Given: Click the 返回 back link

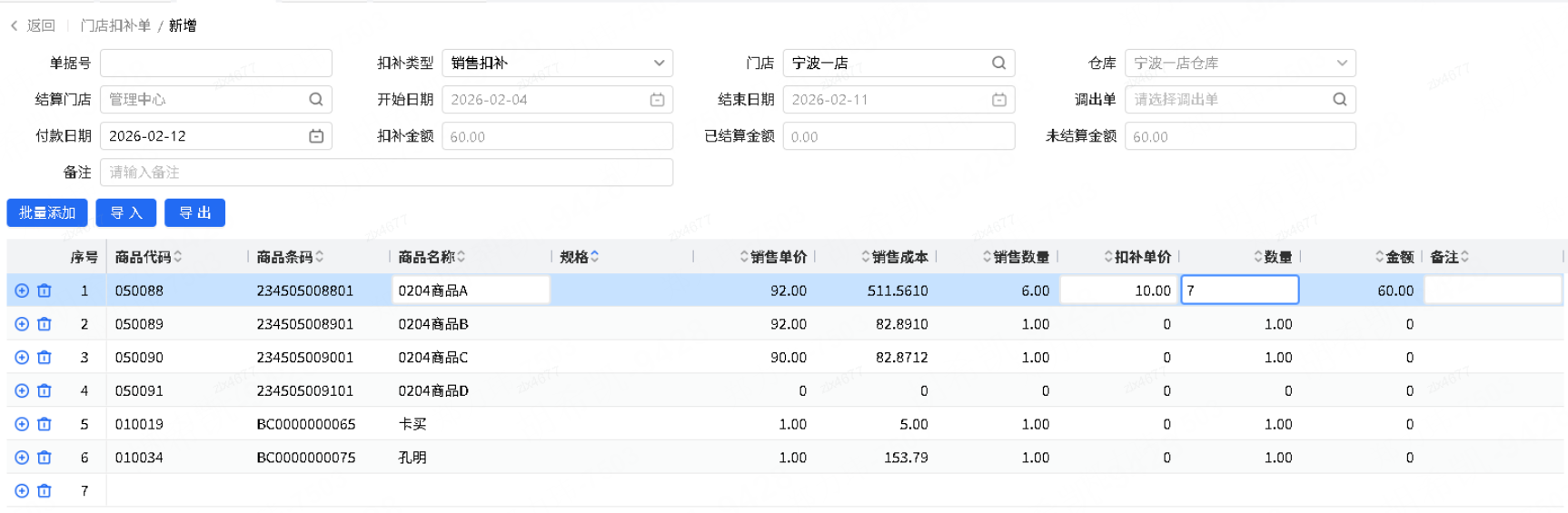Looking at the screenshot, I should 33,25.
